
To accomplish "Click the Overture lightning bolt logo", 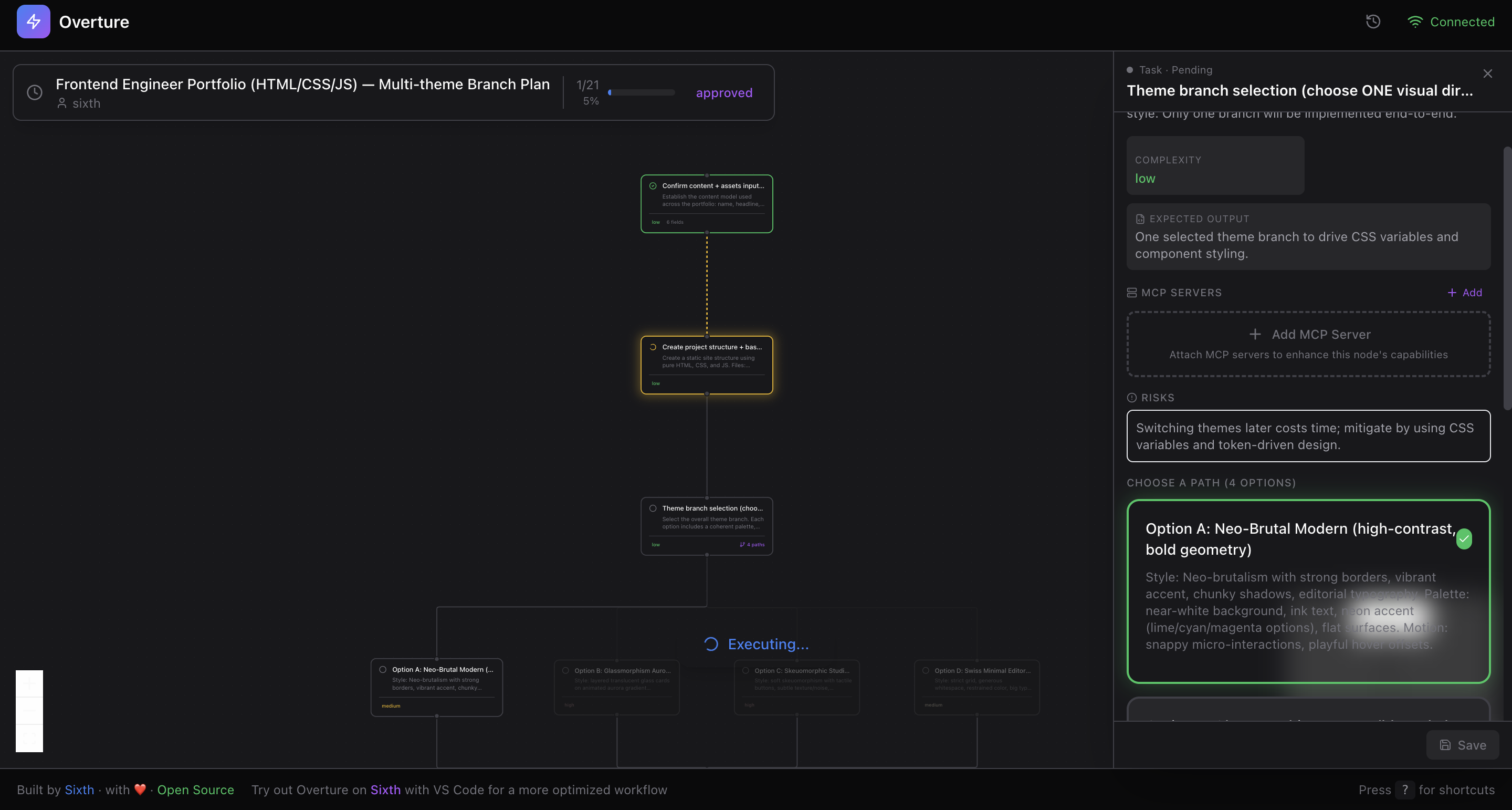I will (x=34, y=22).
